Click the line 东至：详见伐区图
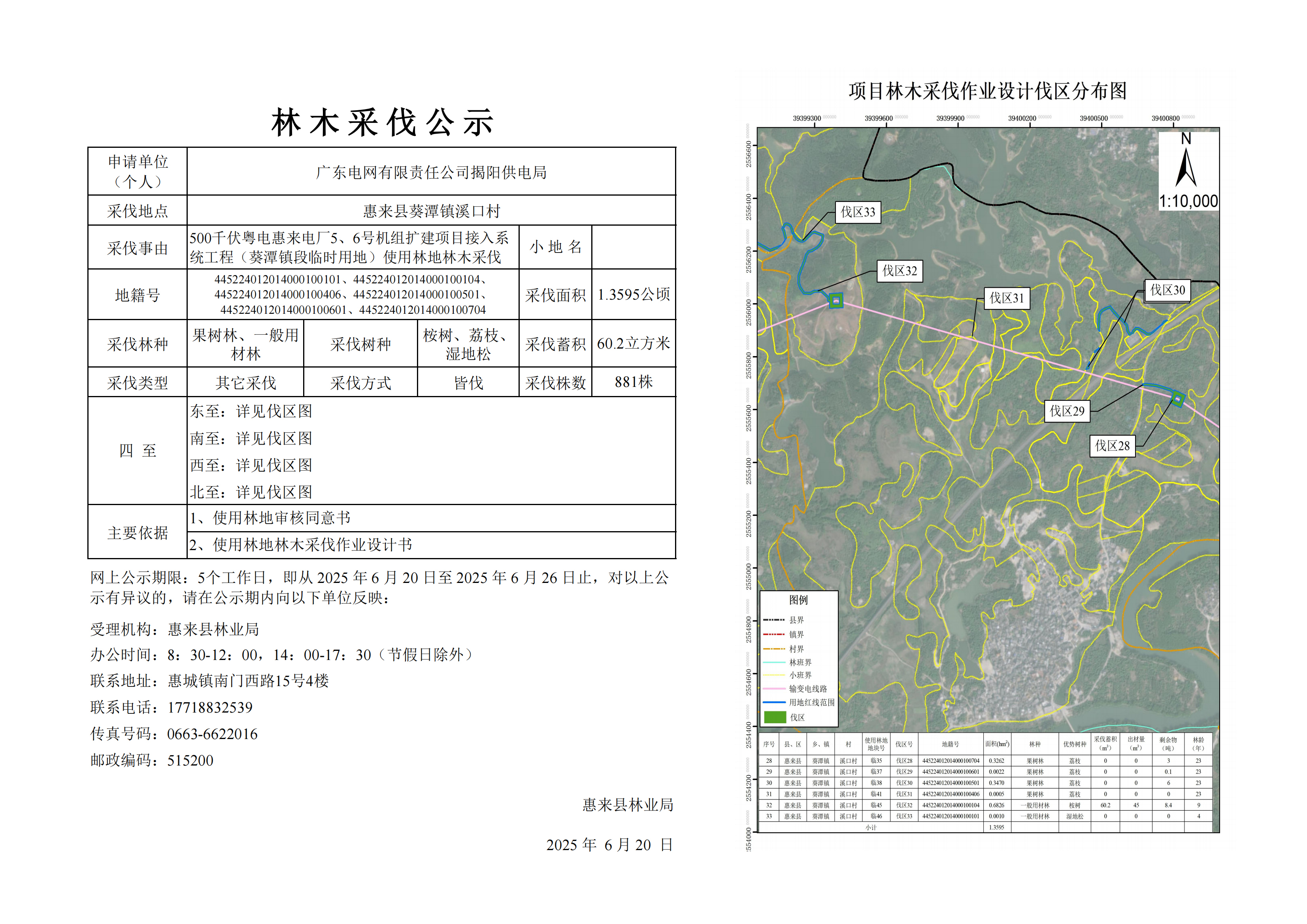The width and height of the screenshot is (1307, 924). (251, 411)
